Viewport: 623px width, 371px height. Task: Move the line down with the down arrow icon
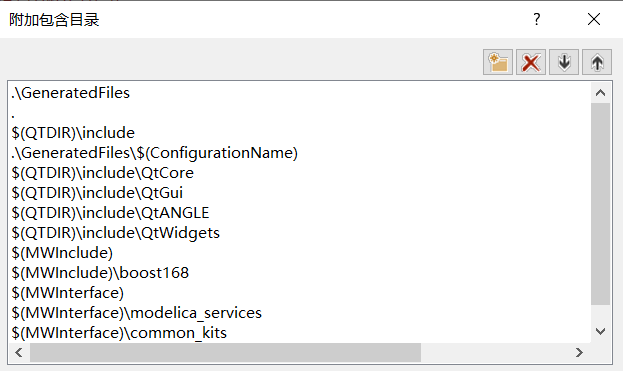564,62
